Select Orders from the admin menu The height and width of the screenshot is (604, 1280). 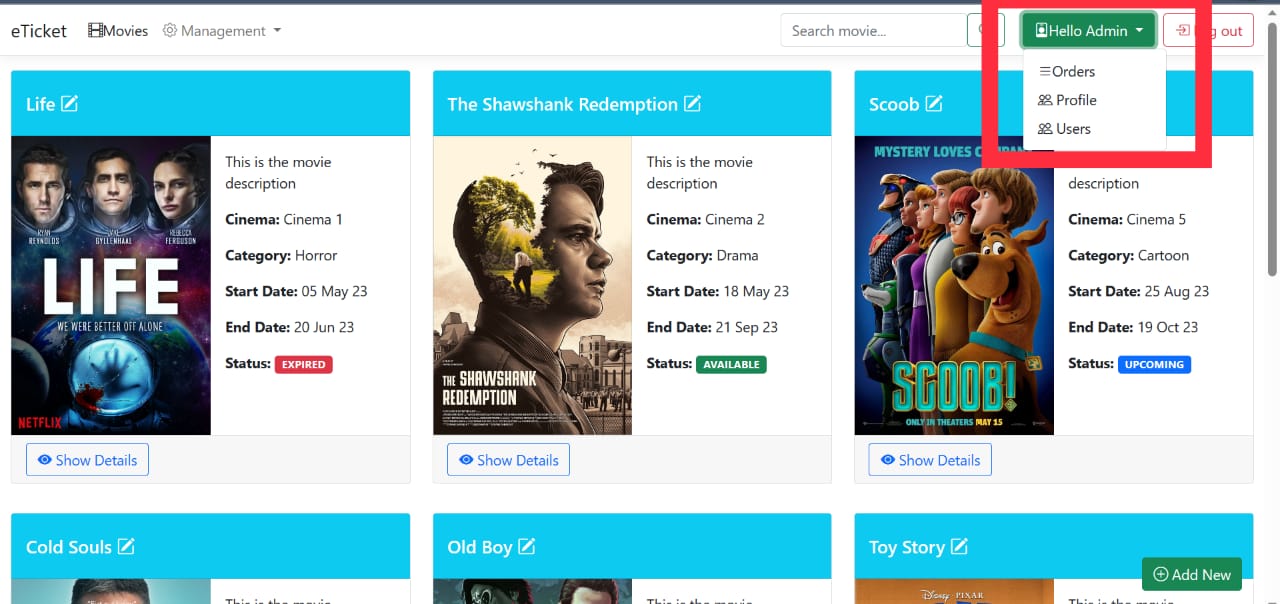coord(1066,71)
